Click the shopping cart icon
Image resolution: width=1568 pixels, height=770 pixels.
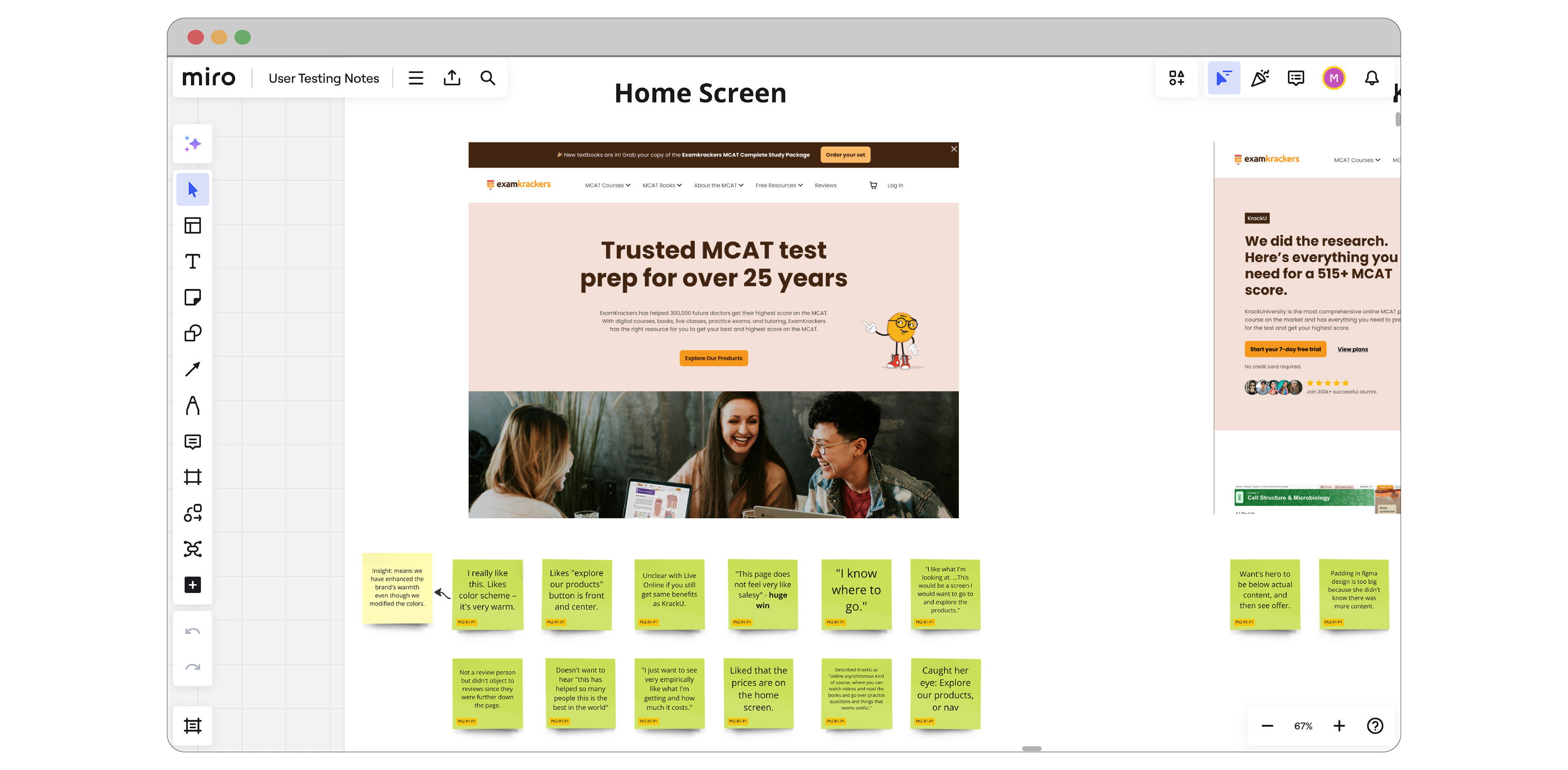(873, 185)
